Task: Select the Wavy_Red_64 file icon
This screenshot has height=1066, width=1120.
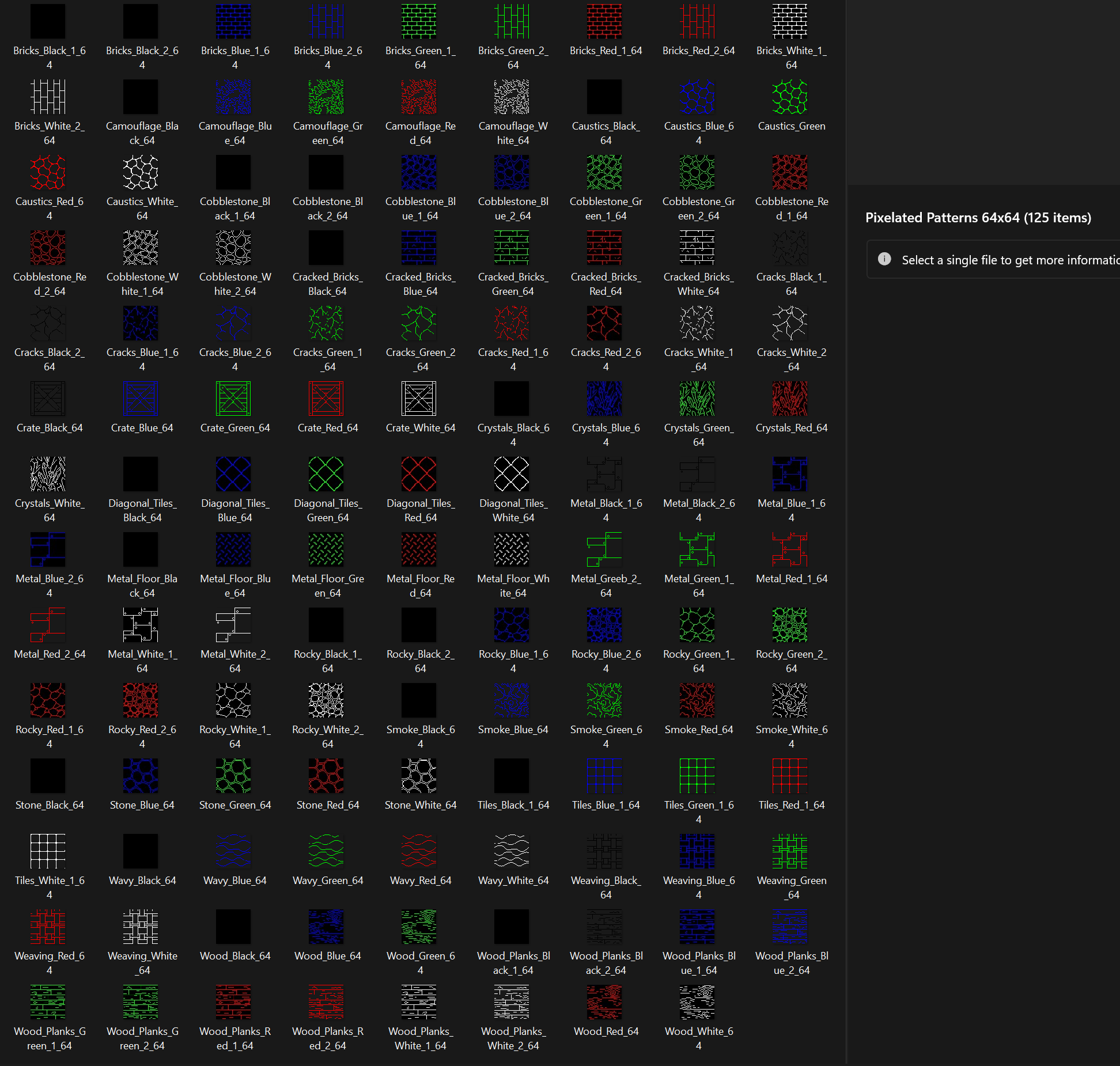Action: click(x=419, y=851)
